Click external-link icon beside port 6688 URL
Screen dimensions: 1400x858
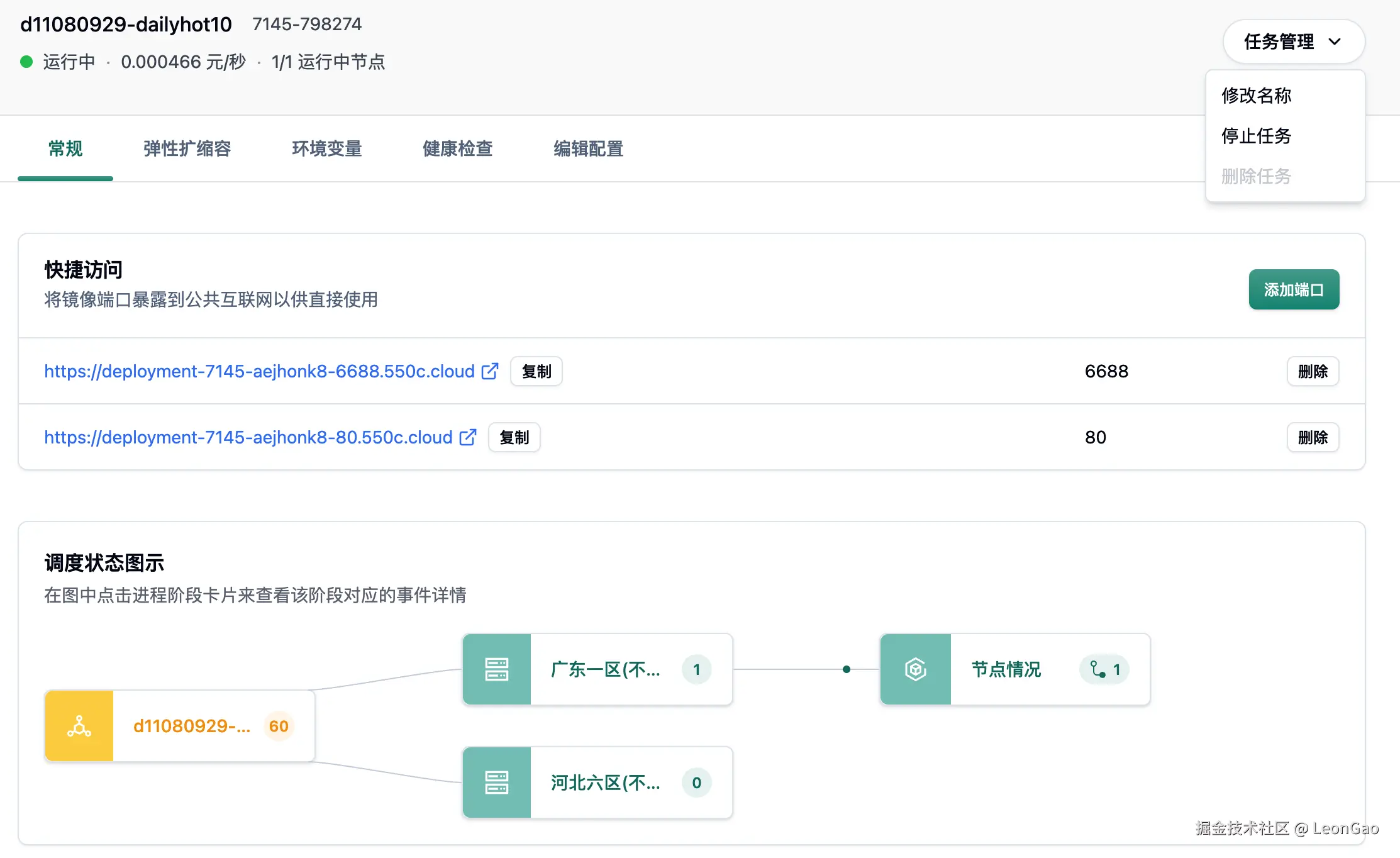click(490, 371)
